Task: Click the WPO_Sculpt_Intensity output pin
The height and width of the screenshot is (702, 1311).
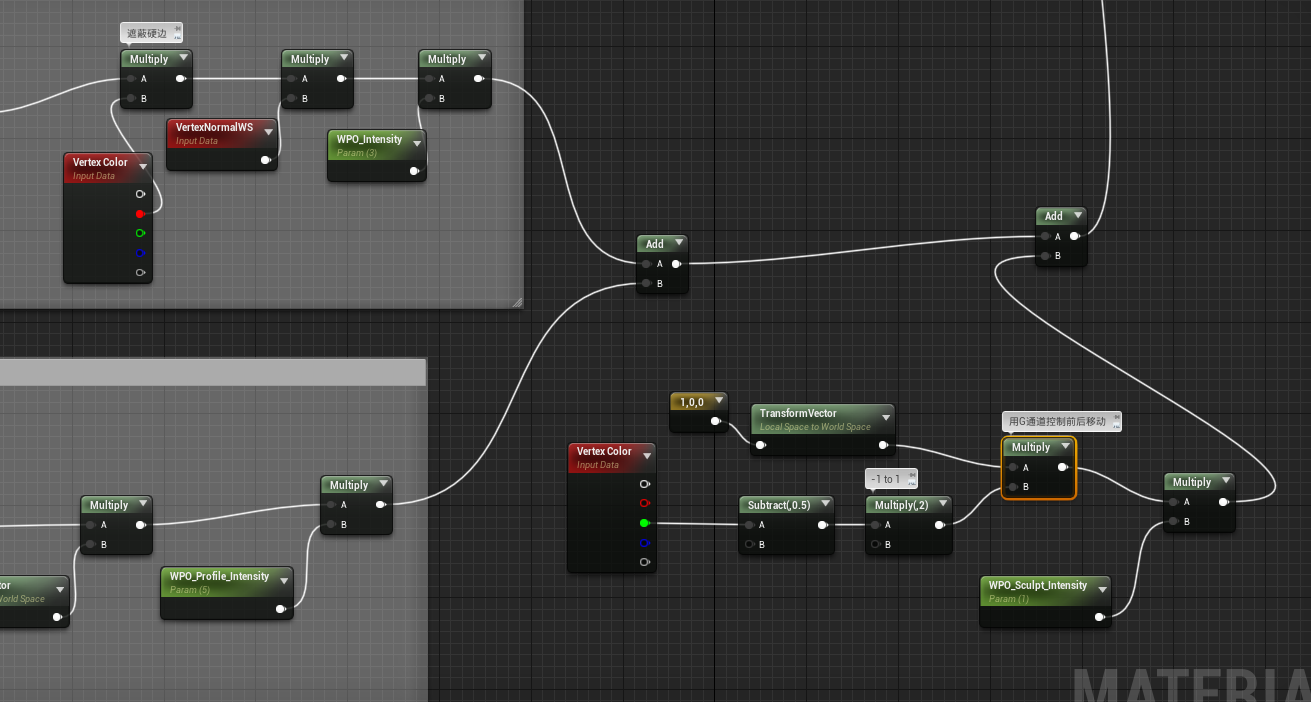Action: [1099, 617]
